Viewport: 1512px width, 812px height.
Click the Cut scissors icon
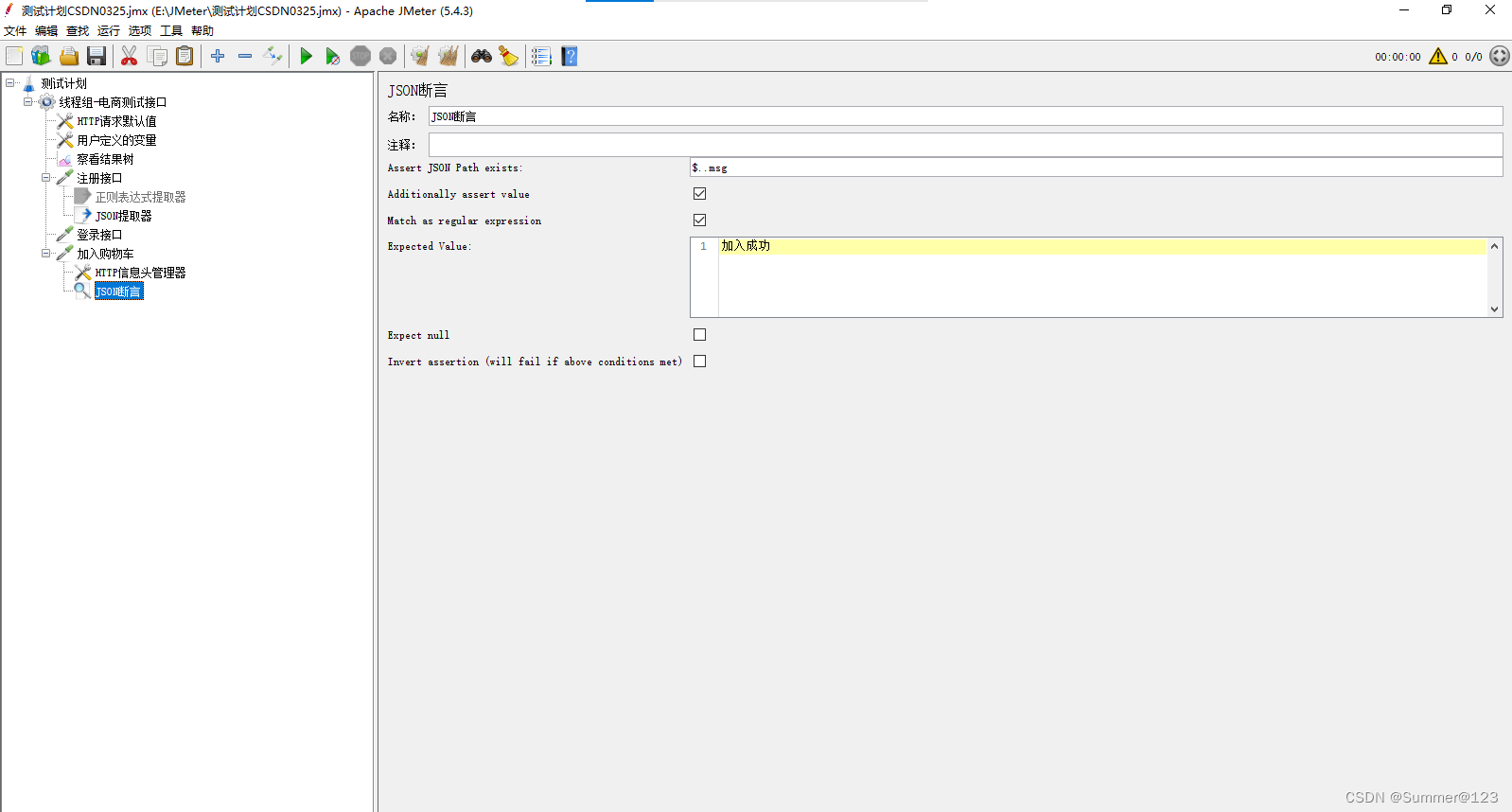(130, 57)
